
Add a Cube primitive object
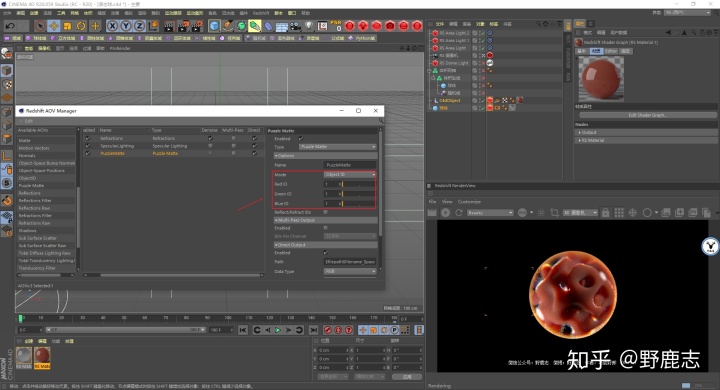coord(214,26)
